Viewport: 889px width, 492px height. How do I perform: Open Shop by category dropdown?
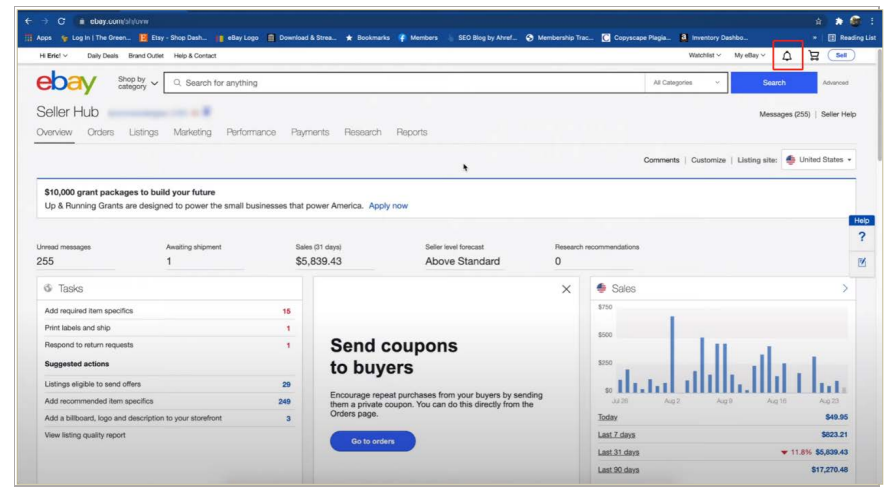[x=137, y=83]
